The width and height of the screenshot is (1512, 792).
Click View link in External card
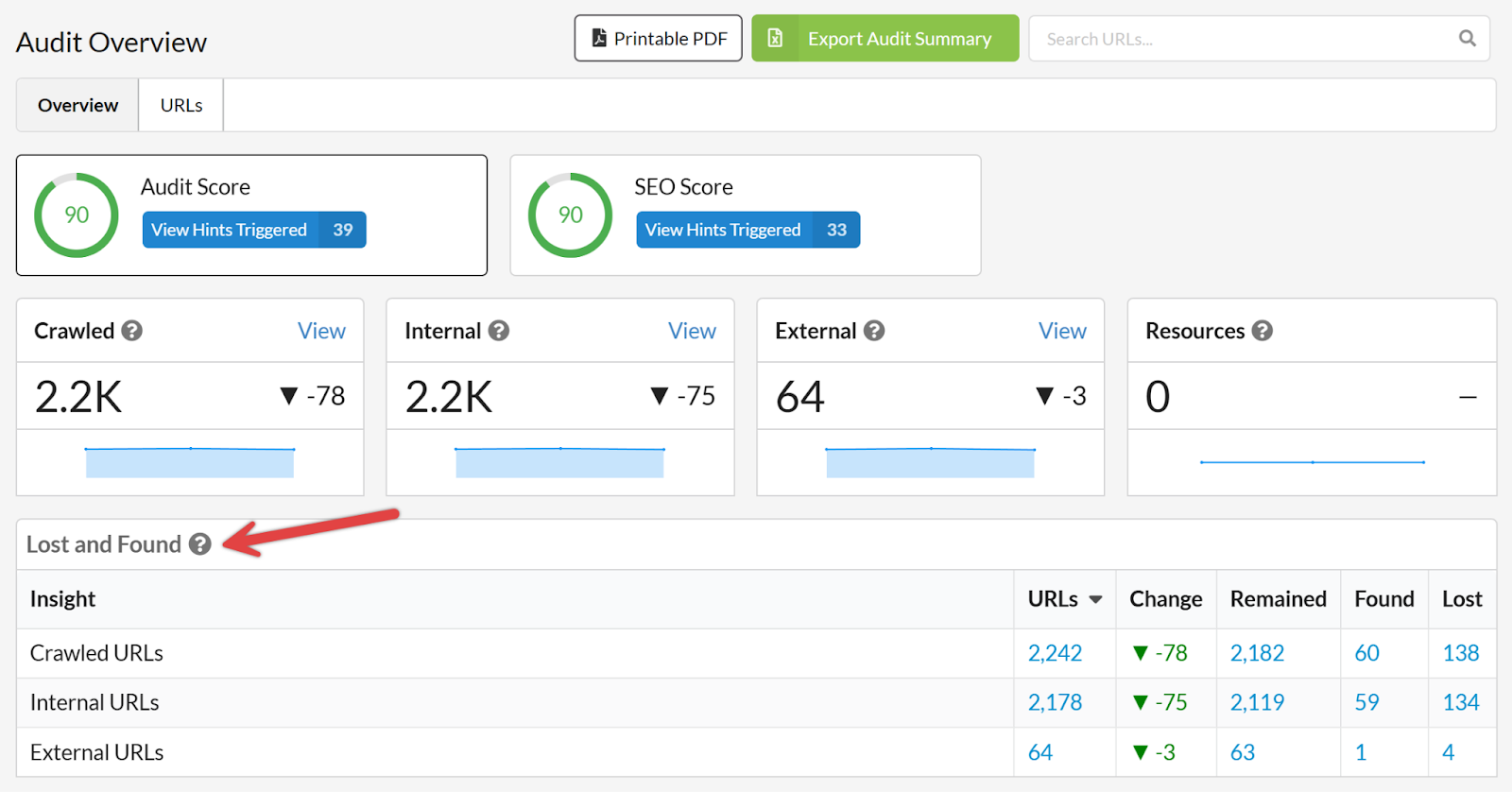tap(1062, 331)
